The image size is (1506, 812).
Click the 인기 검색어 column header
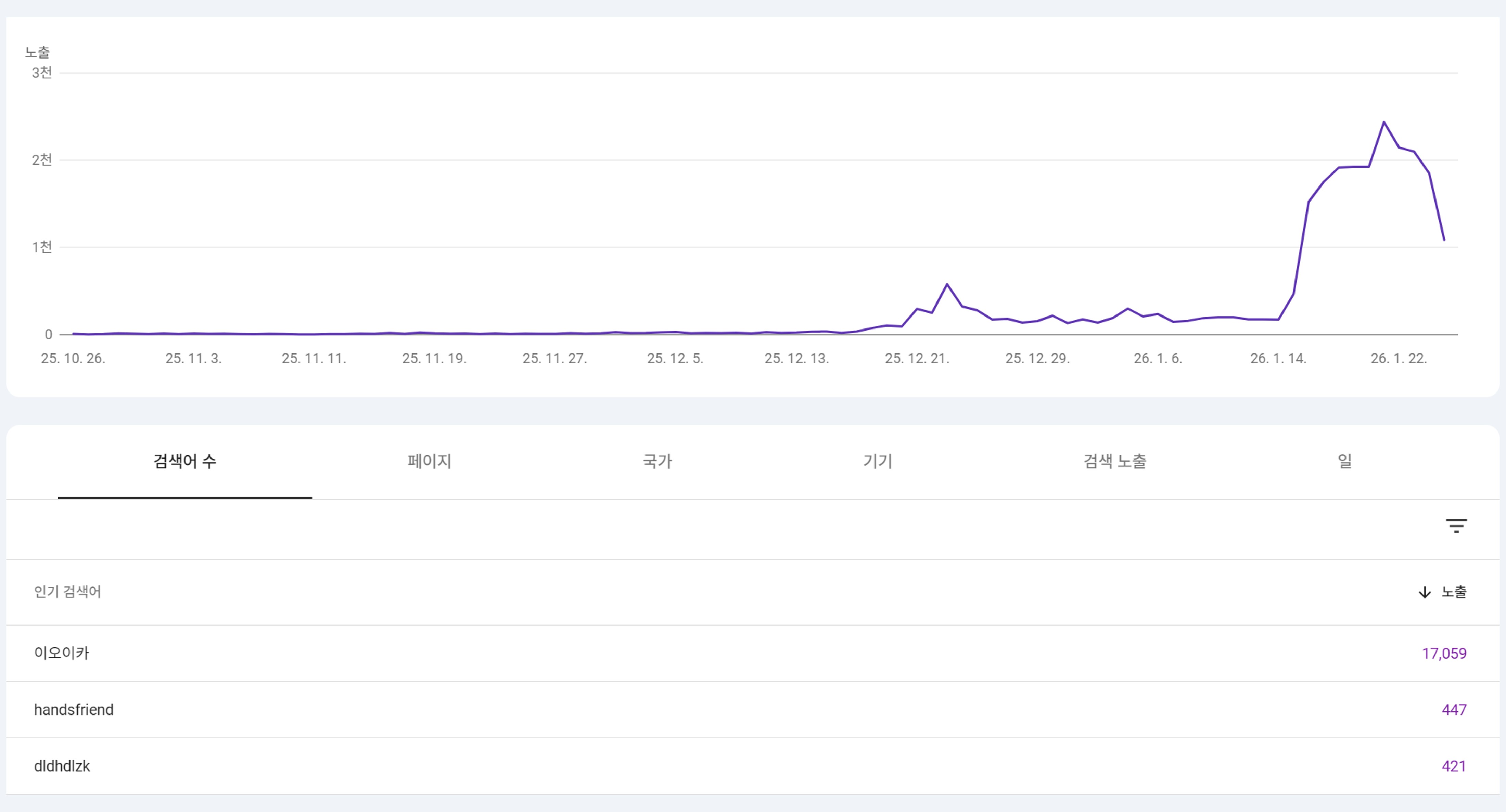[67, 592]
